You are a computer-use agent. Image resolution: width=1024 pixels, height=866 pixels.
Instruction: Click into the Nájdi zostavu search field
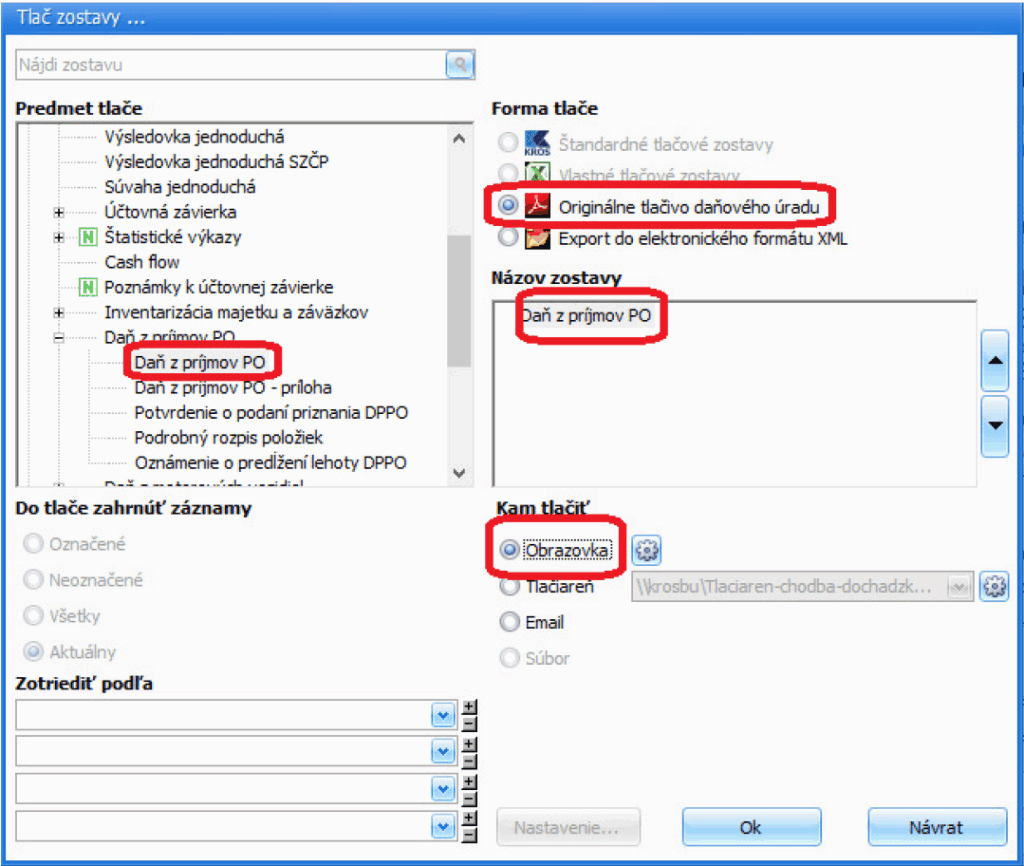[230, 65]
